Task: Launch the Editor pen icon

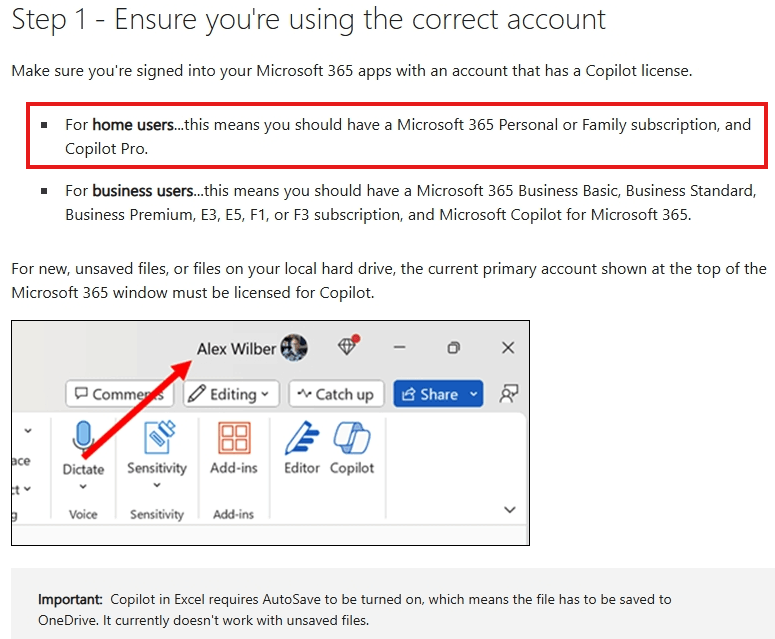Action: tap(301, 438)
